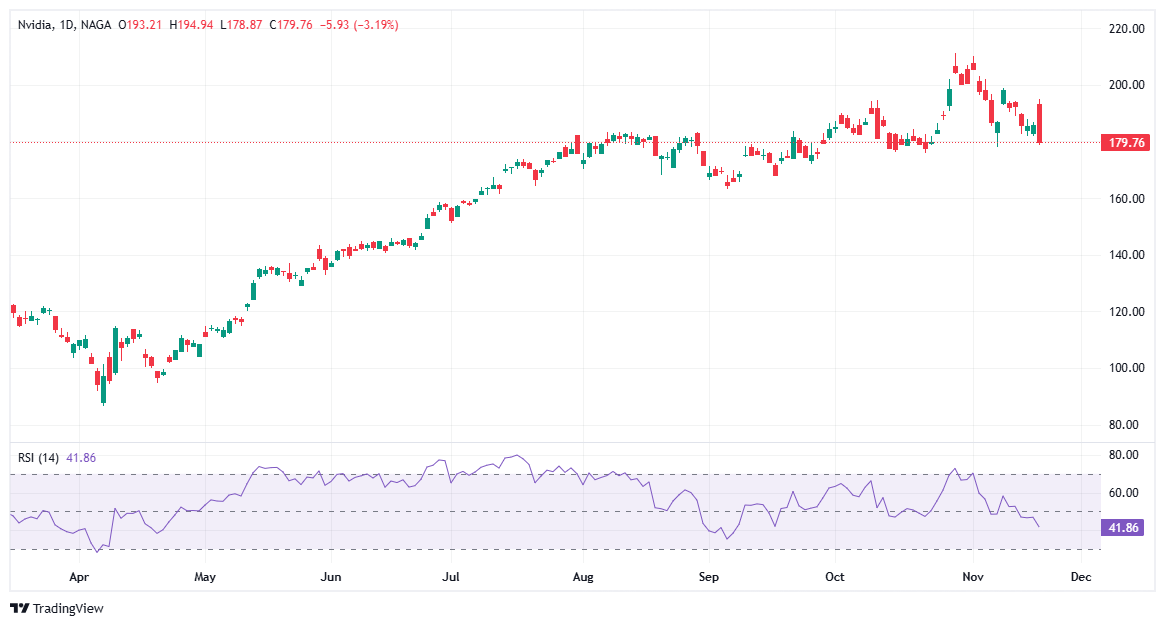The image size is (1165, 626).
Task: Select the Dec label on time axis
Action: 1081,577
